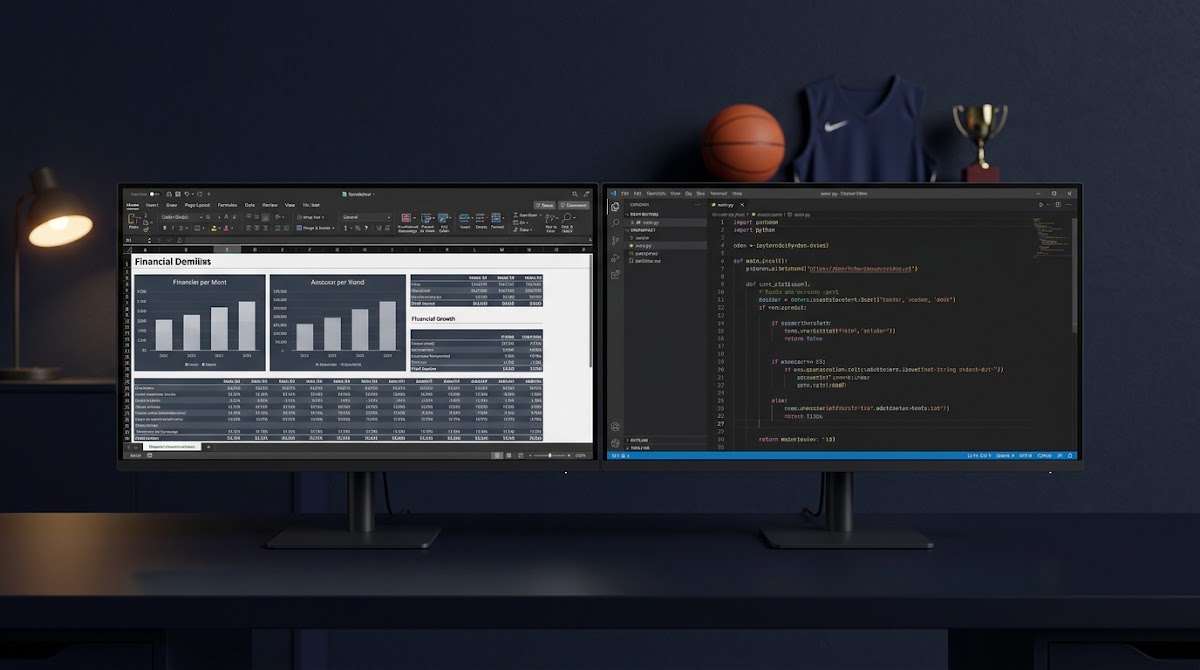Switch to the Formulas ribbon tab

click(228, 205)
